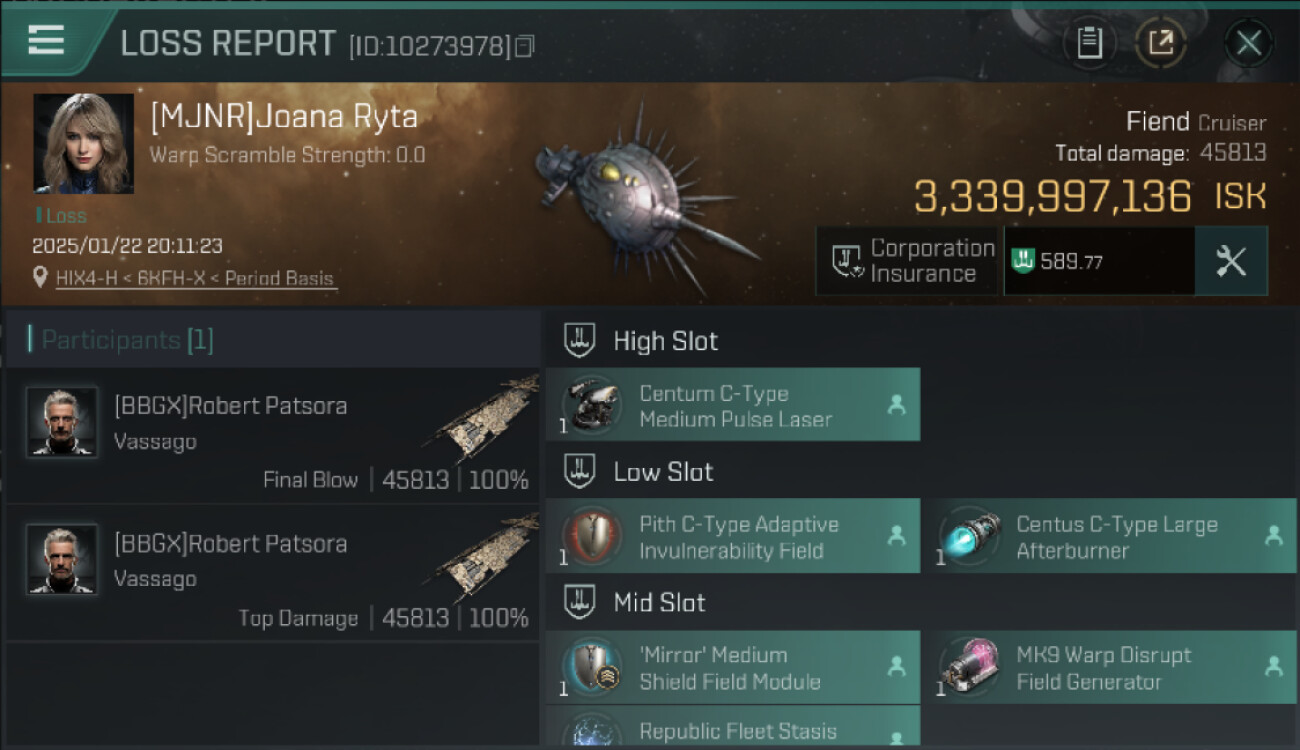The width and height of the screenshot is (1300, 750).
Task: Copy the loss report ID
Action: (524, 46)
